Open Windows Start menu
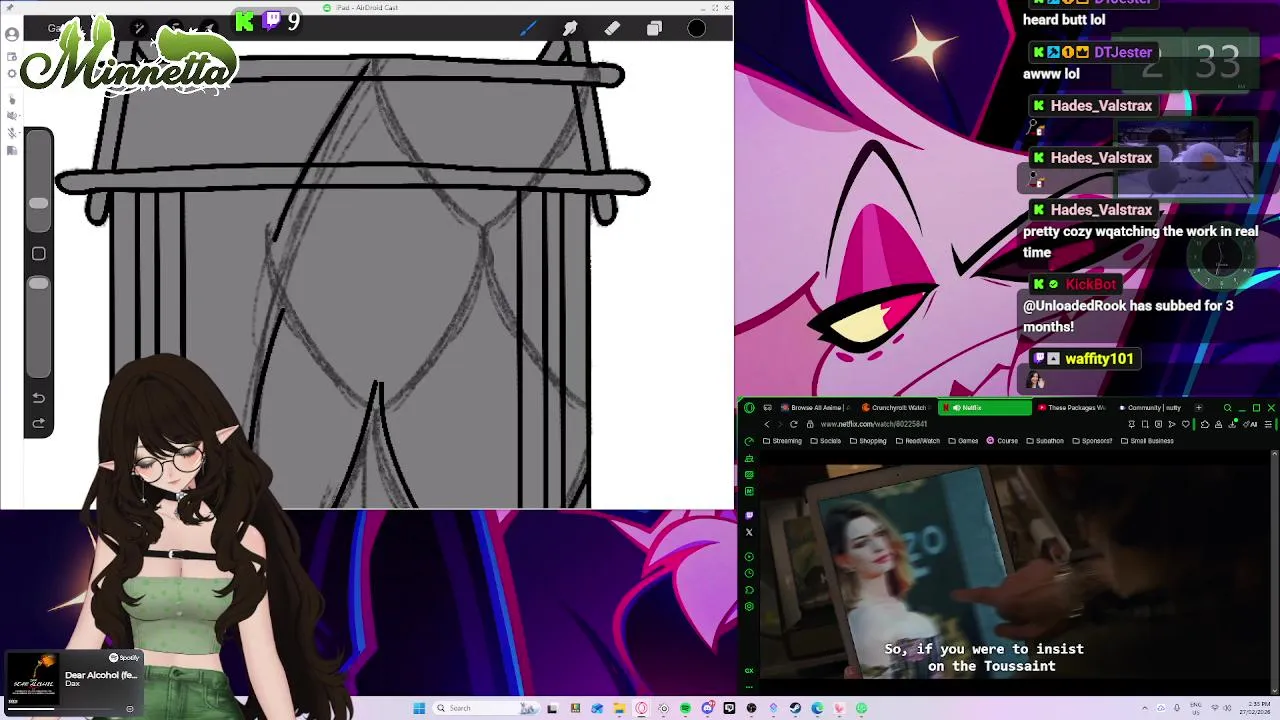The width and height of the screenshot is (1280, 720). [419, 708]
